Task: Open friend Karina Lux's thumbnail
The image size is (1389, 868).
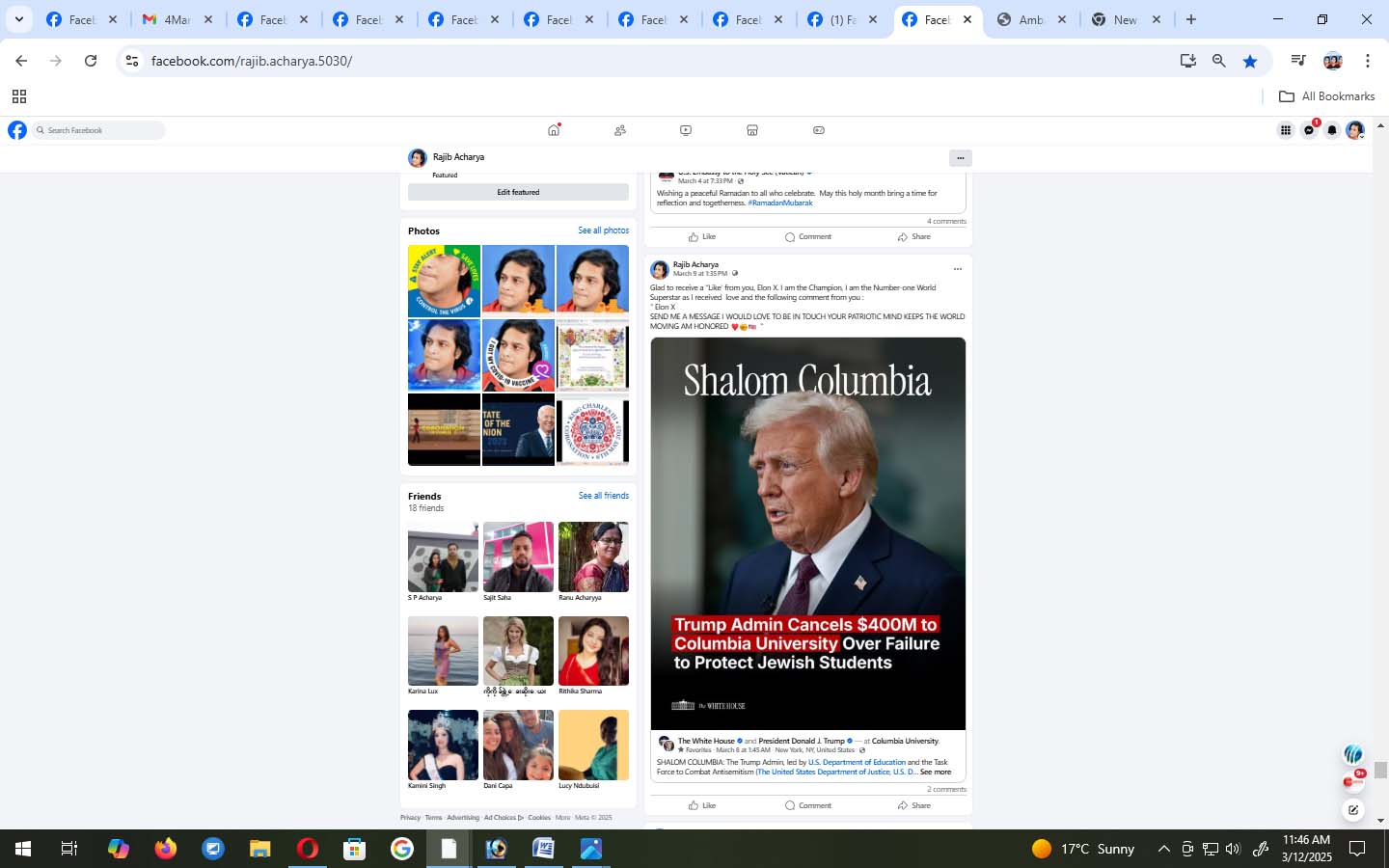Action: [x=443, y=651]
